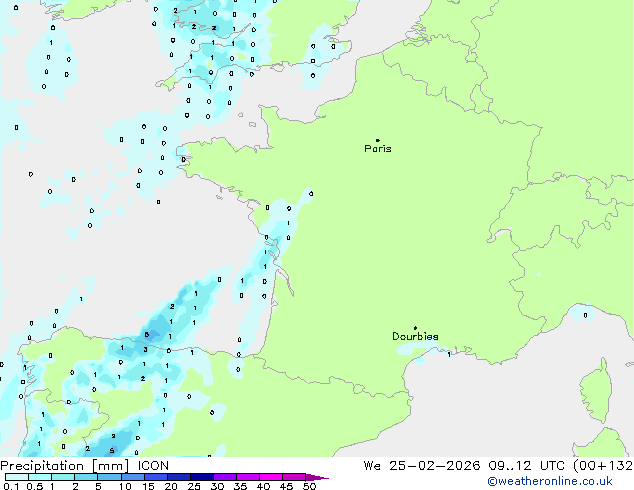Click the purple over-50 legend arrow
This screenshot has width=634, height=490.
[x=317, y=477]
